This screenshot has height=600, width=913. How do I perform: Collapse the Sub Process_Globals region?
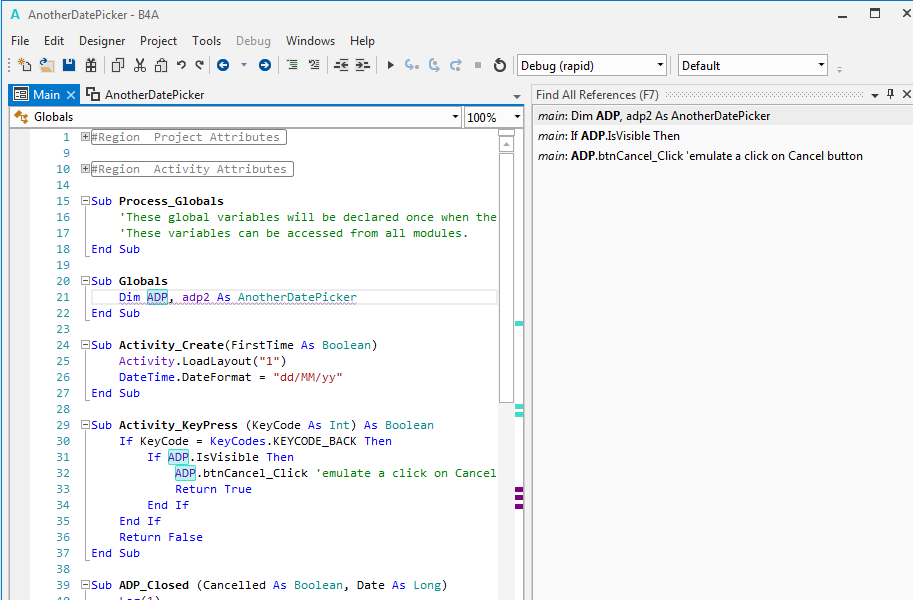85,200
